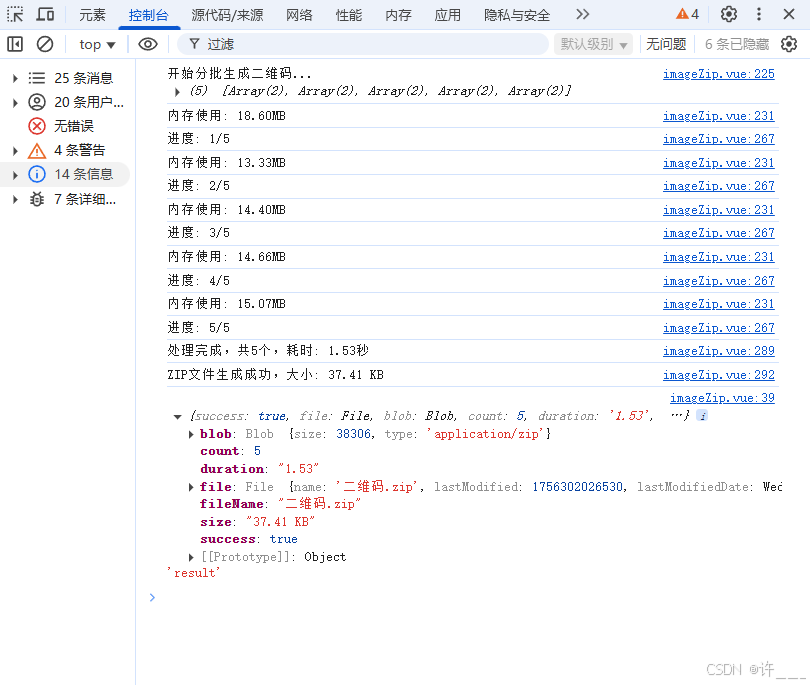The height and width of the screenshot is (685, 810).
Task: Click the fileName "二维码.zip" property
Action: click(x=281, y=504)
